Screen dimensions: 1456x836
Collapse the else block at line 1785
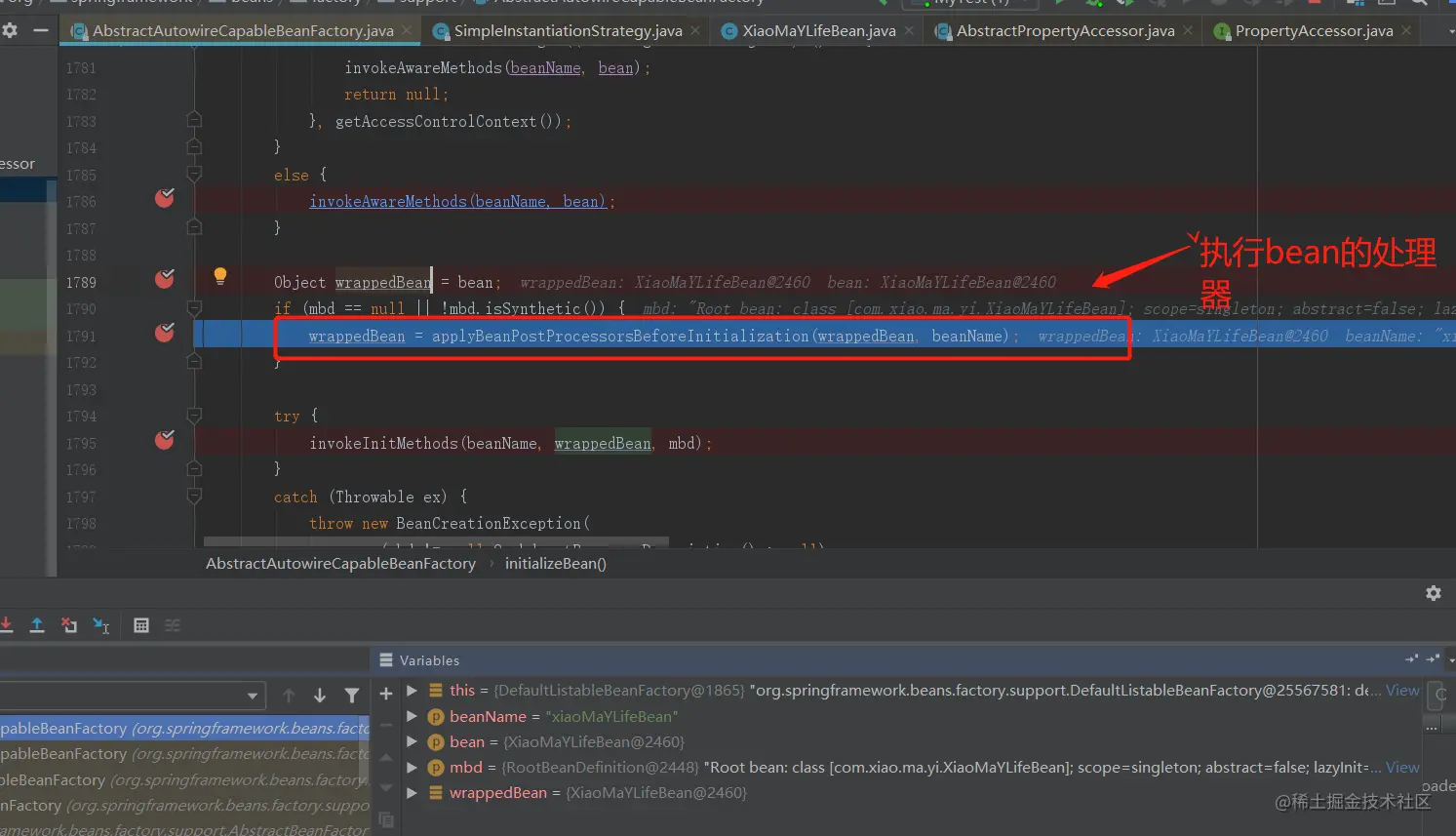(194, 175)
